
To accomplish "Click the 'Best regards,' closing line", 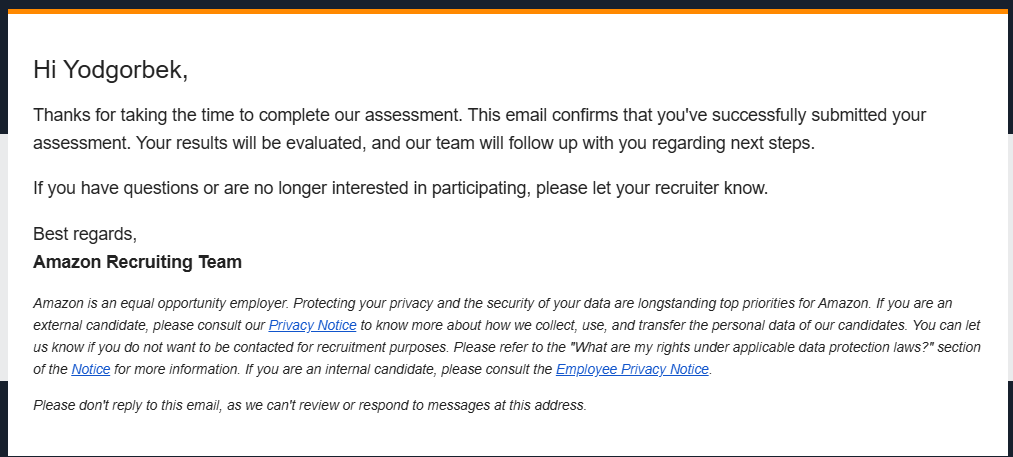I will click(85, 234).
